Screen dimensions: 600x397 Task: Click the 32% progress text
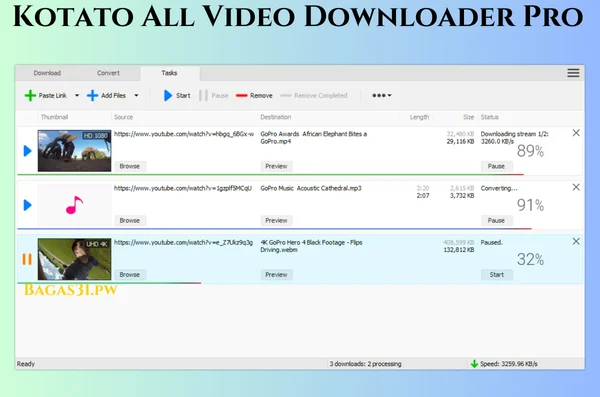tap(530, 260)
